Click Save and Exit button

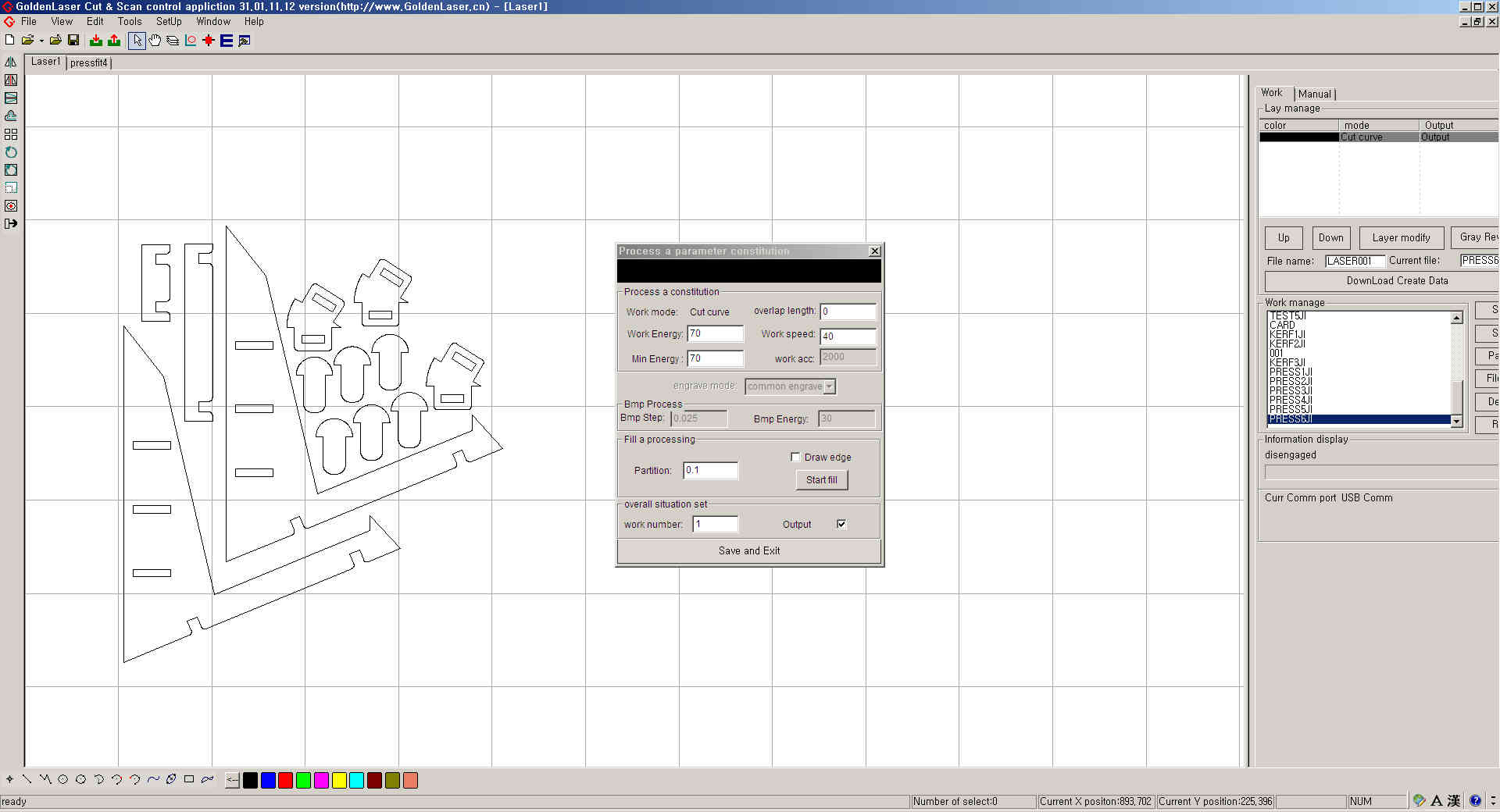click(x=749, y=550)
